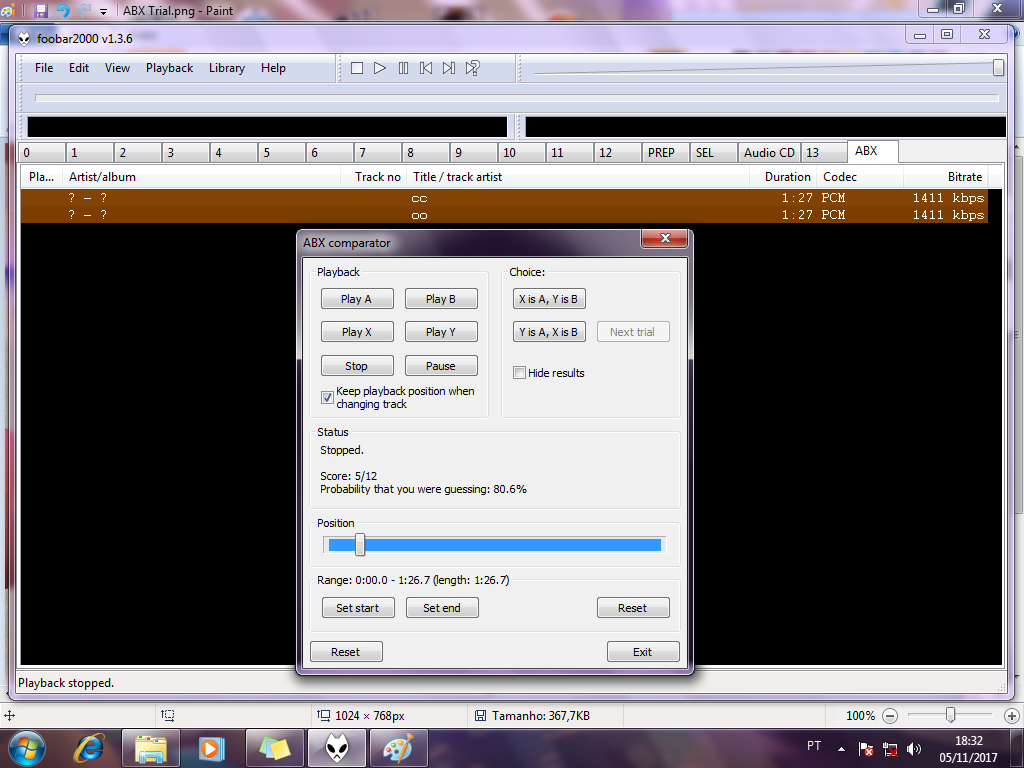Click the foobar2000 Stop toolbar icon
The image size is (1024, 768).
point(357,68)
